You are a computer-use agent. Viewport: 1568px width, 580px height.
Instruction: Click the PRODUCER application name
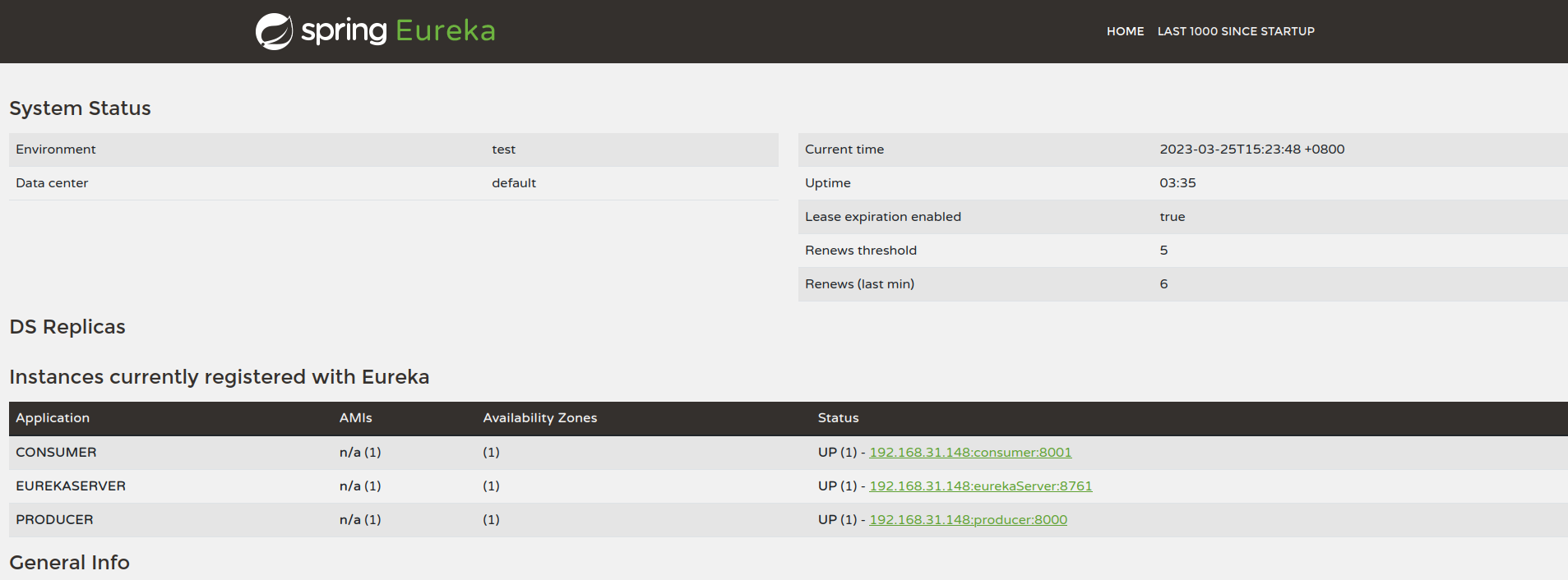[54, 520]
